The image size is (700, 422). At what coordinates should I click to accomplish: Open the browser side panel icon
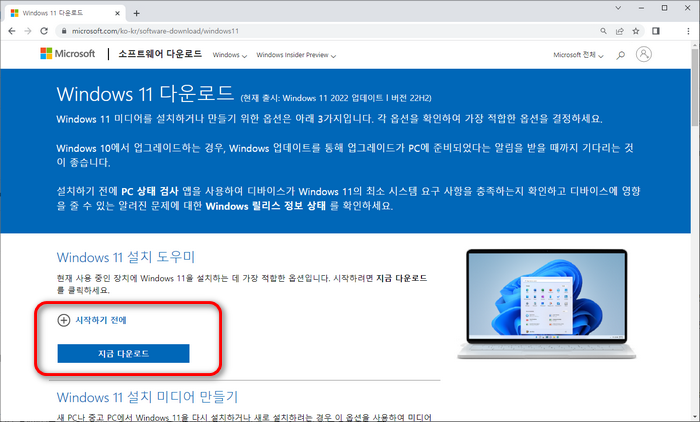(x=656, y=31)
